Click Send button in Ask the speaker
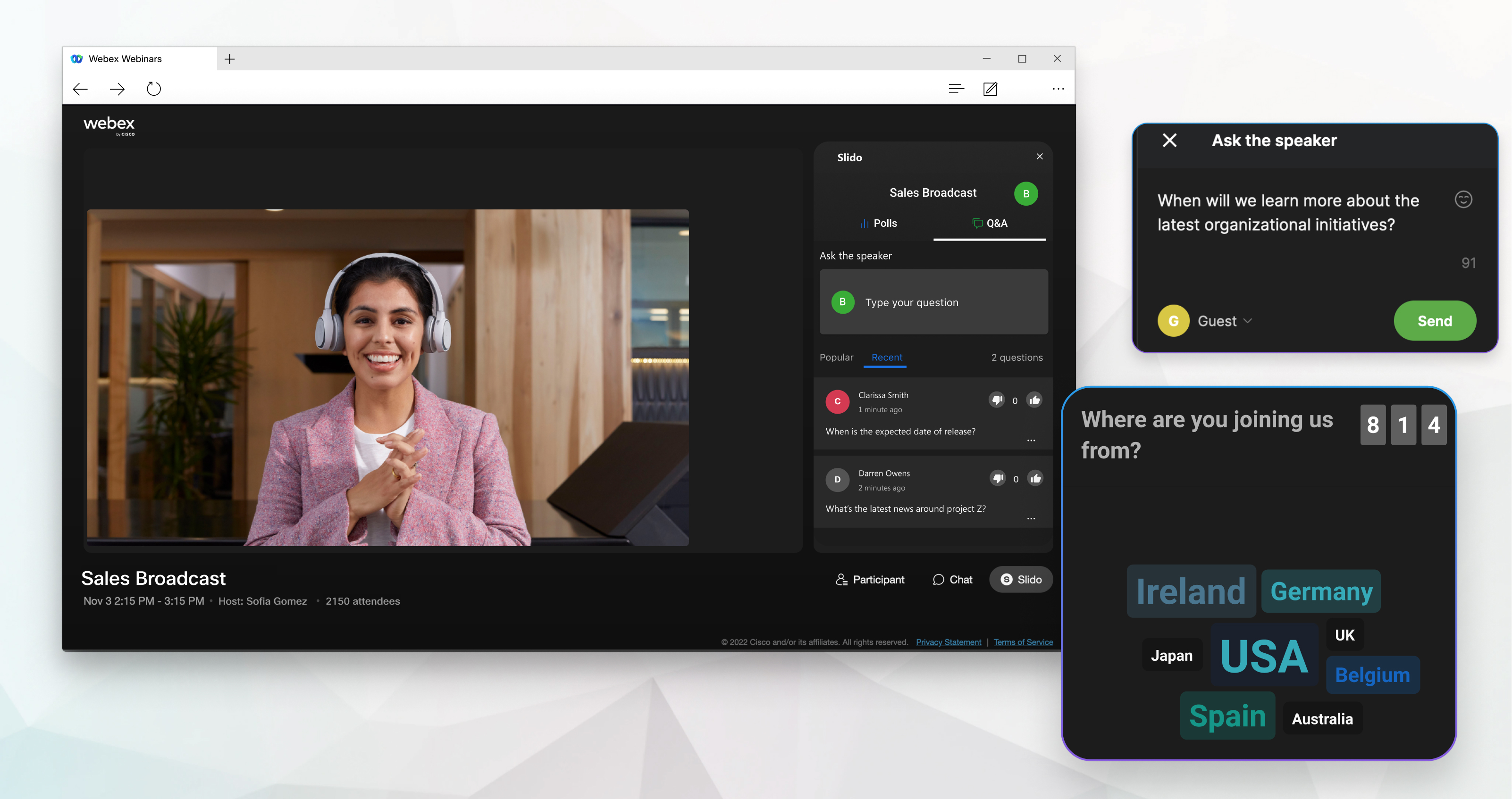The height and width of the screenshot is (799, 1512). click(x=1434, y=321)
